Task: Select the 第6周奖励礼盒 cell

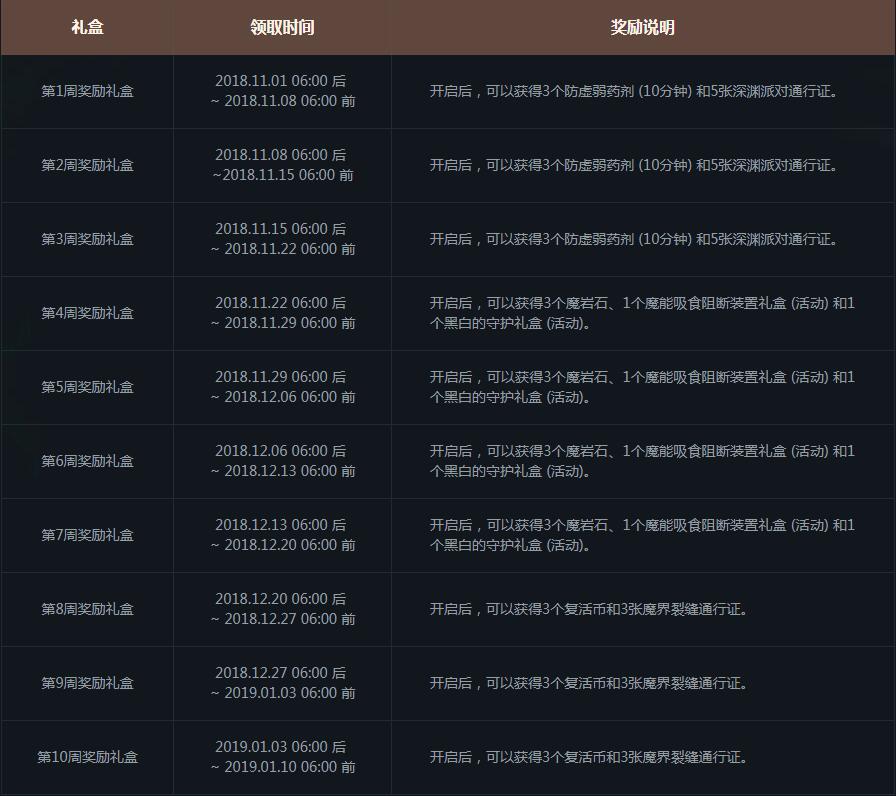Action: click(87, 461)
